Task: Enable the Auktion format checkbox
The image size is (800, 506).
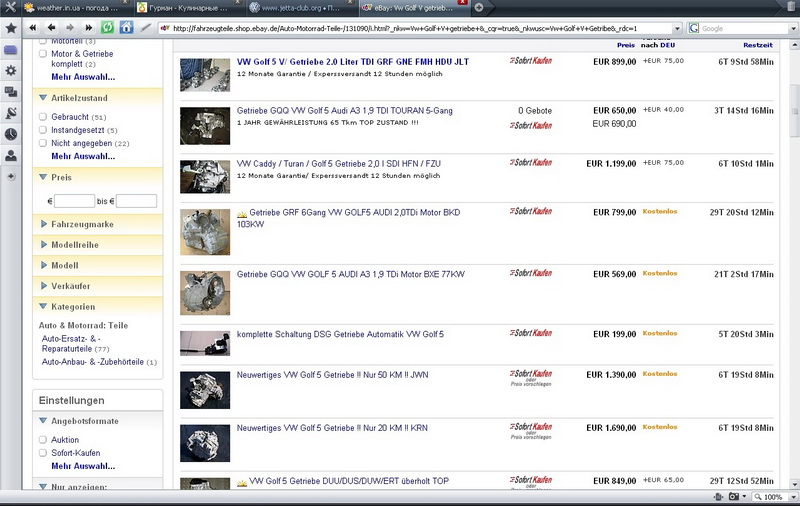Action: 43,440
